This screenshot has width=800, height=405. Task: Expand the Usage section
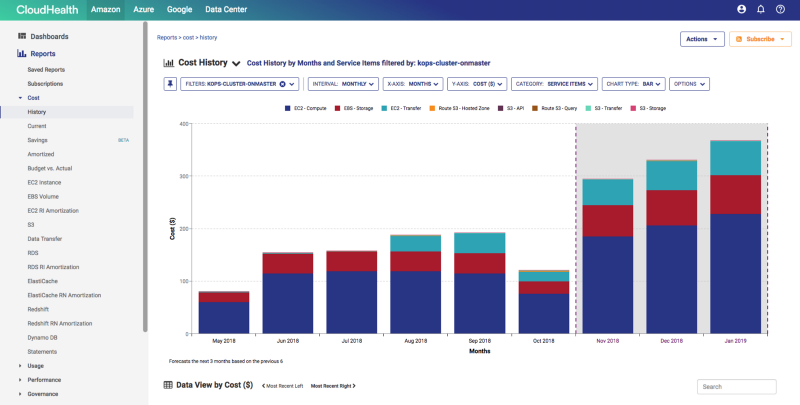pos(20,366)
